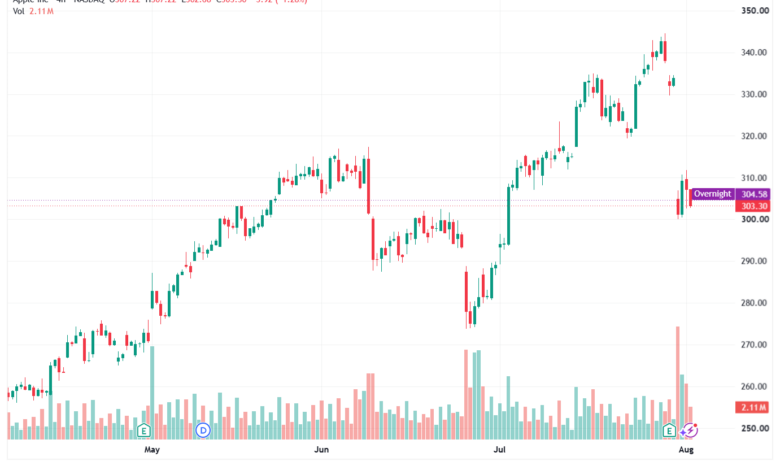This screenshot has width=780, height=470.
Task: Select the Vol indicator label
Action: pyautogui.click(x=18, y=11)
